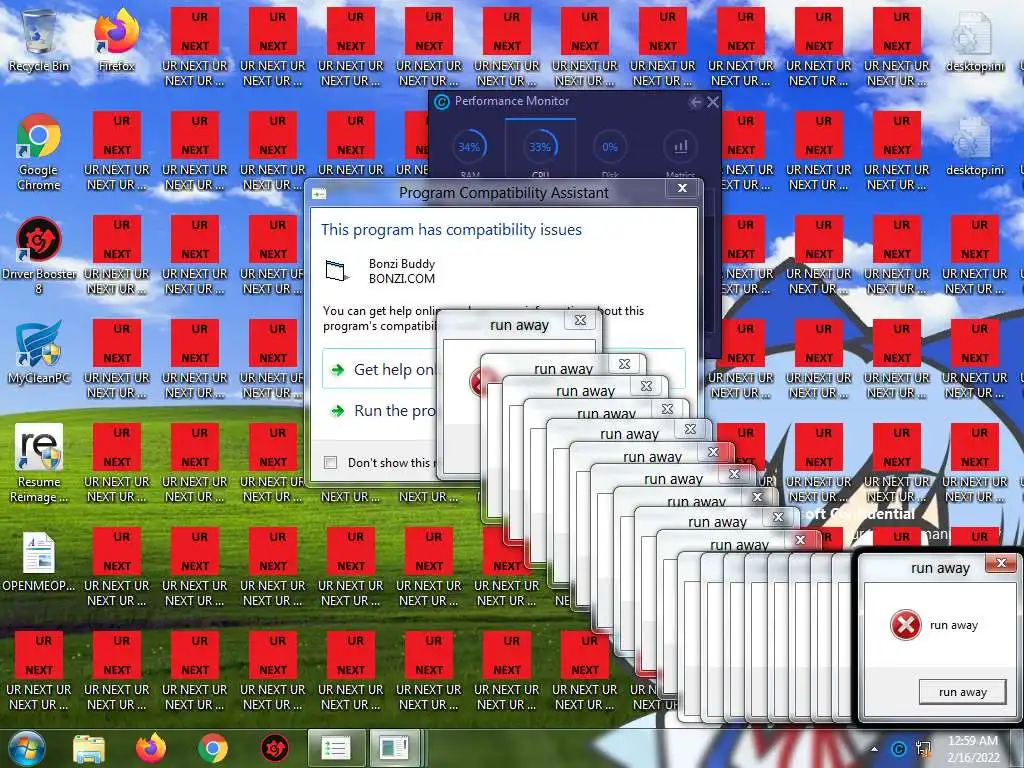Click the run away button in front dialog
This screenshot has height=768, width=1024.
(x=963, y=692)
